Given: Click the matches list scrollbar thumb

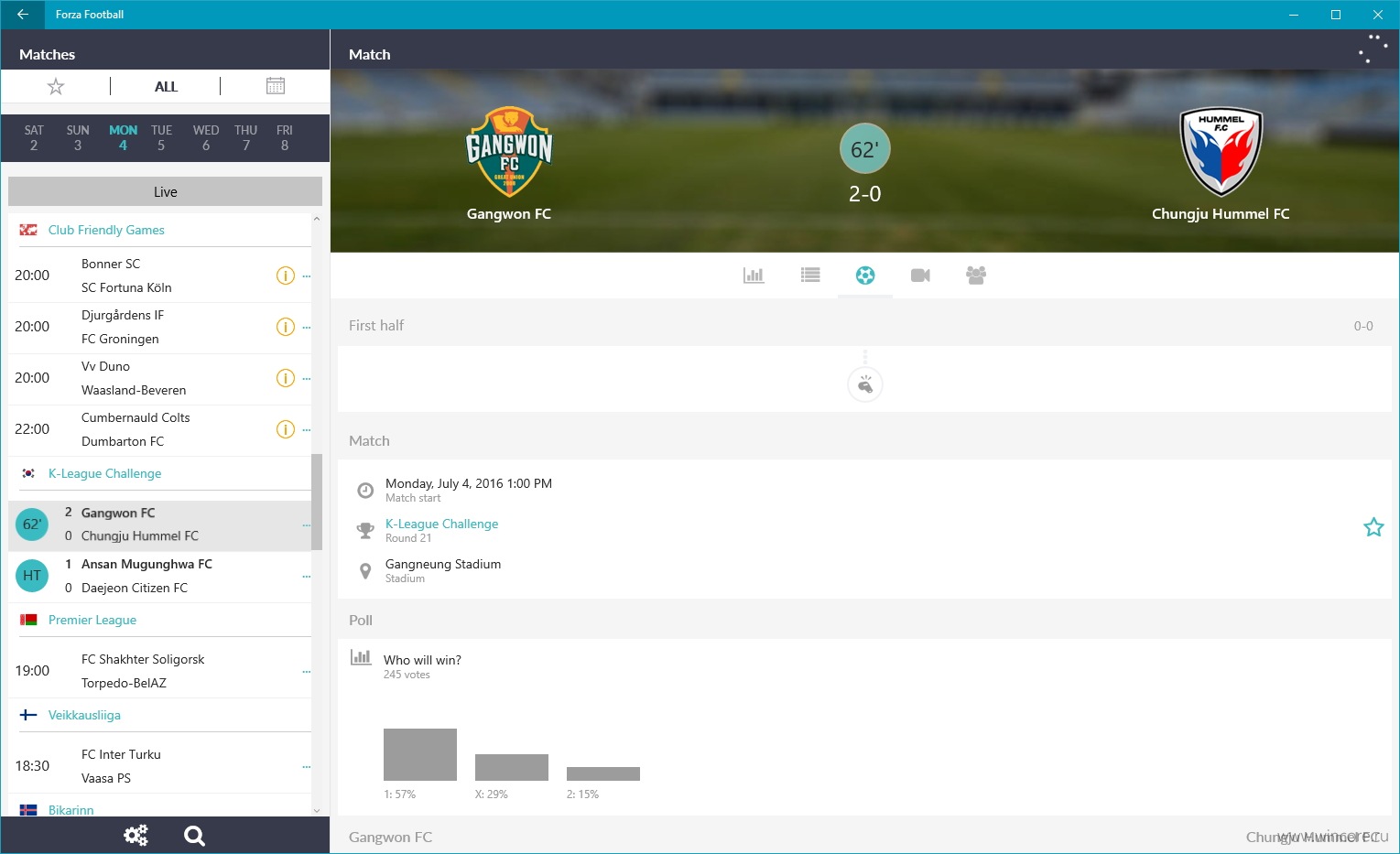Looking at the screenshot, I should 317,502.
